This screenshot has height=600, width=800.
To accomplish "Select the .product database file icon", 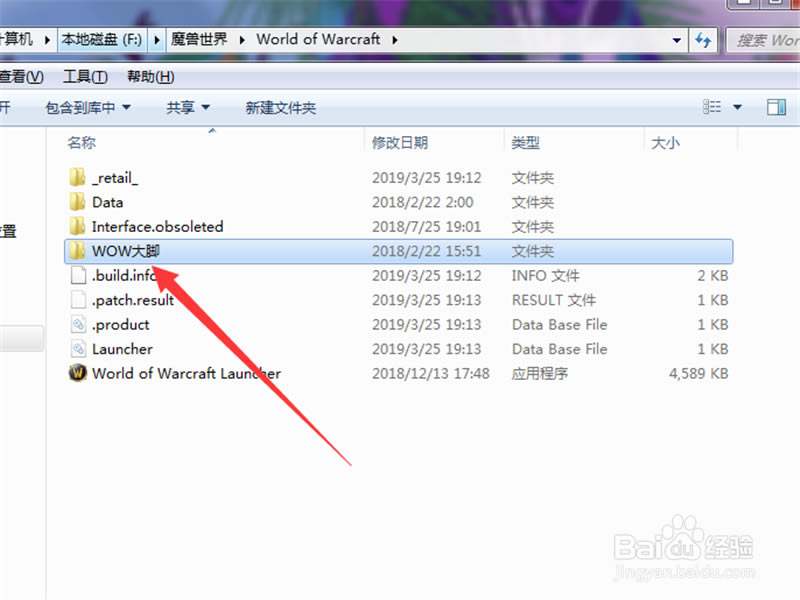I will (78, 324).
